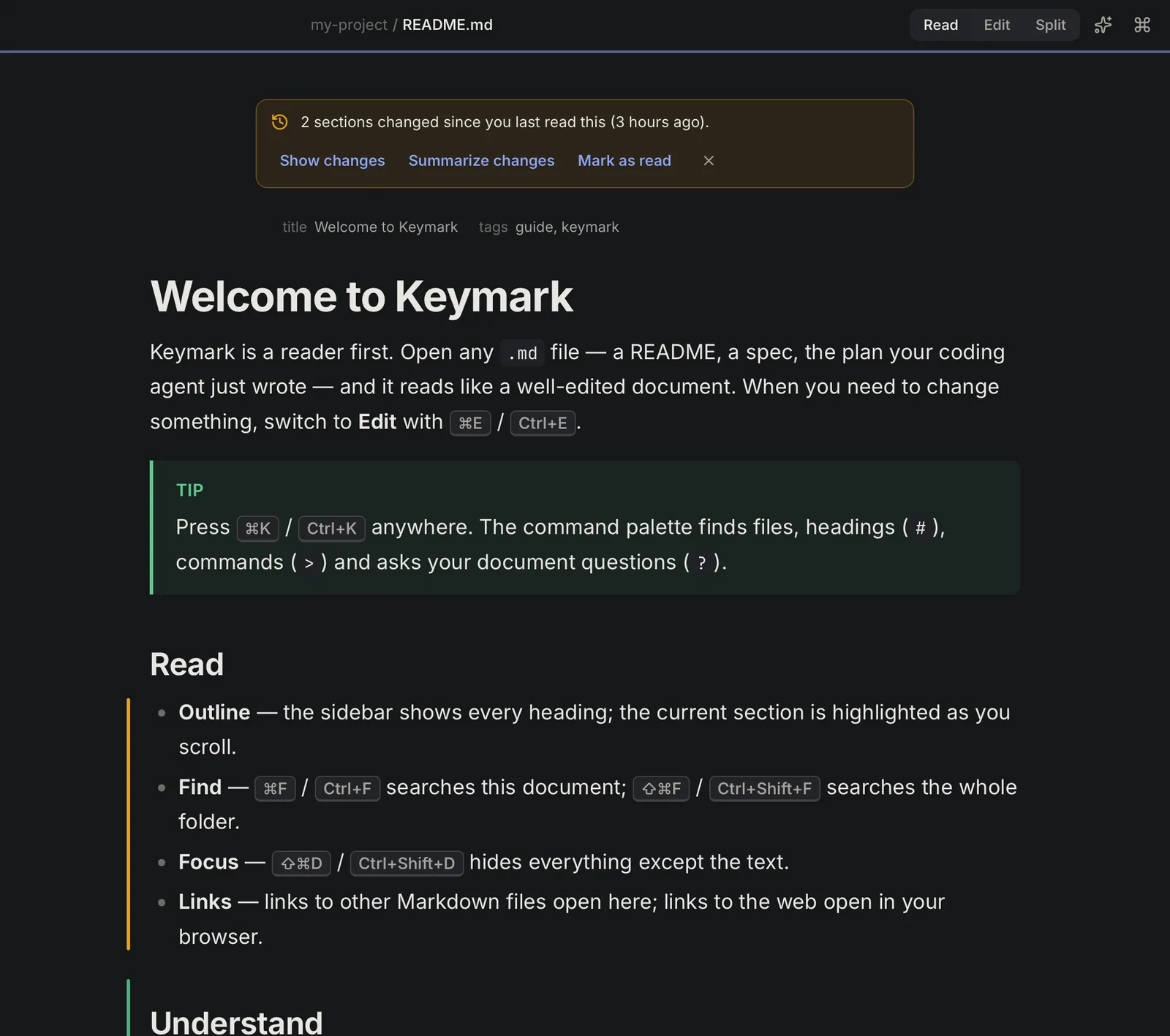Click the Read section heading
This screenshot has width=1170, height=1036.
[186, 665]
